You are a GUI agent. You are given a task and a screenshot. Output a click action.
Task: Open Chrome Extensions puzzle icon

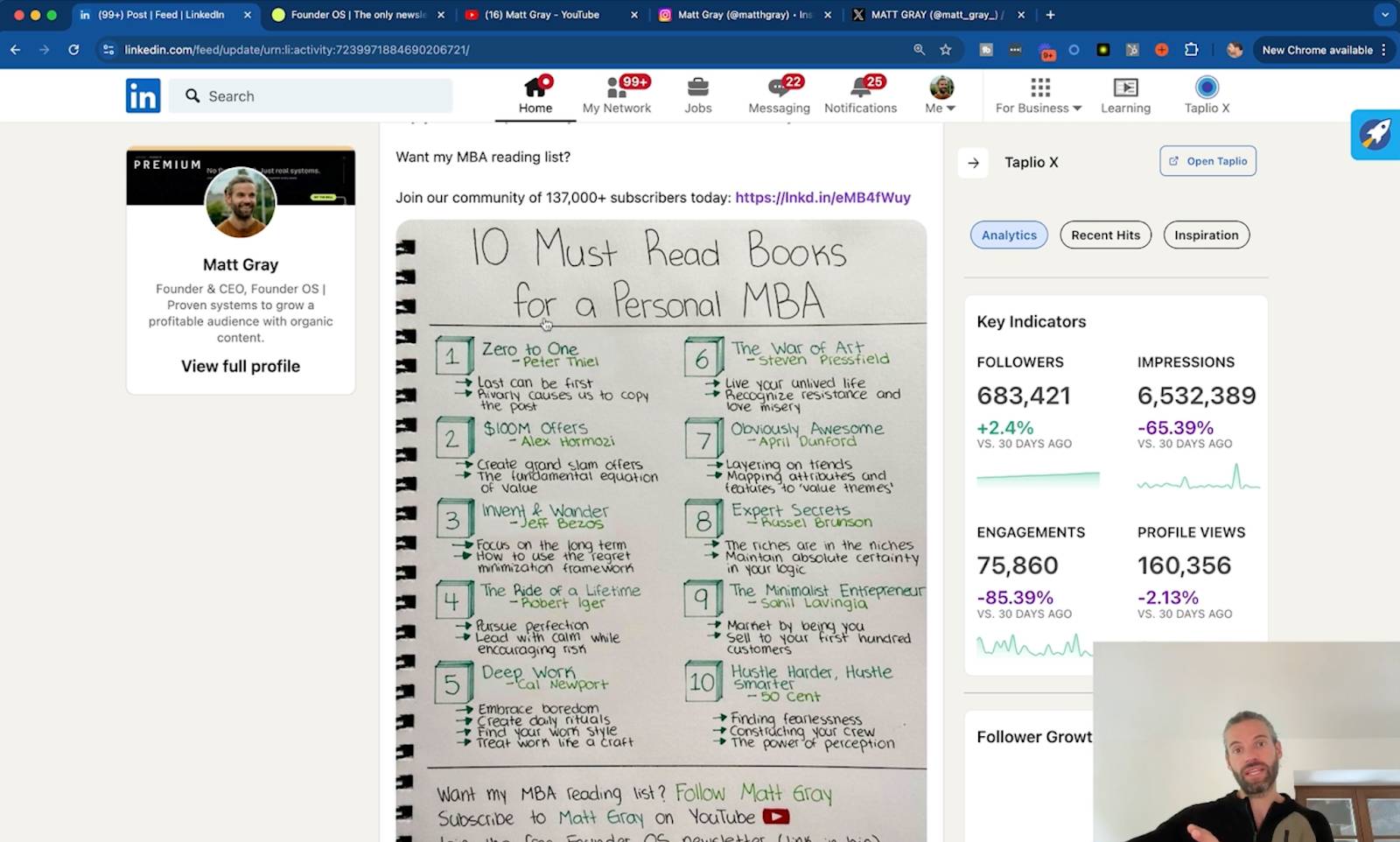pyautogui.click(x=1191, y=50)
